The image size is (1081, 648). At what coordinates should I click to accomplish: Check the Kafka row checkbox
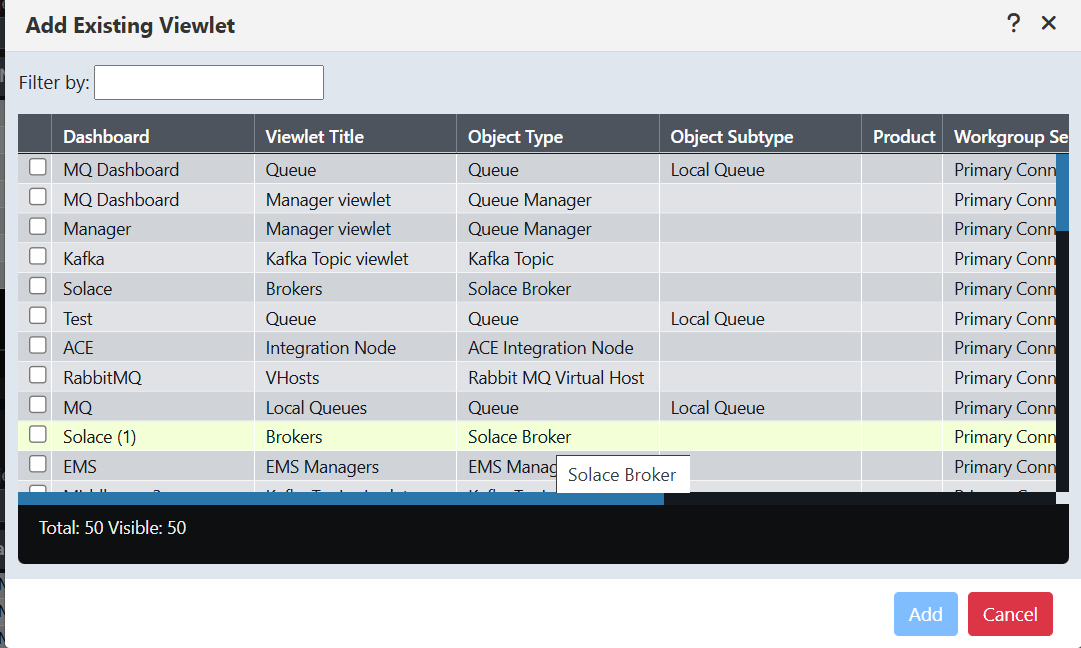click(x=38, y=256)
